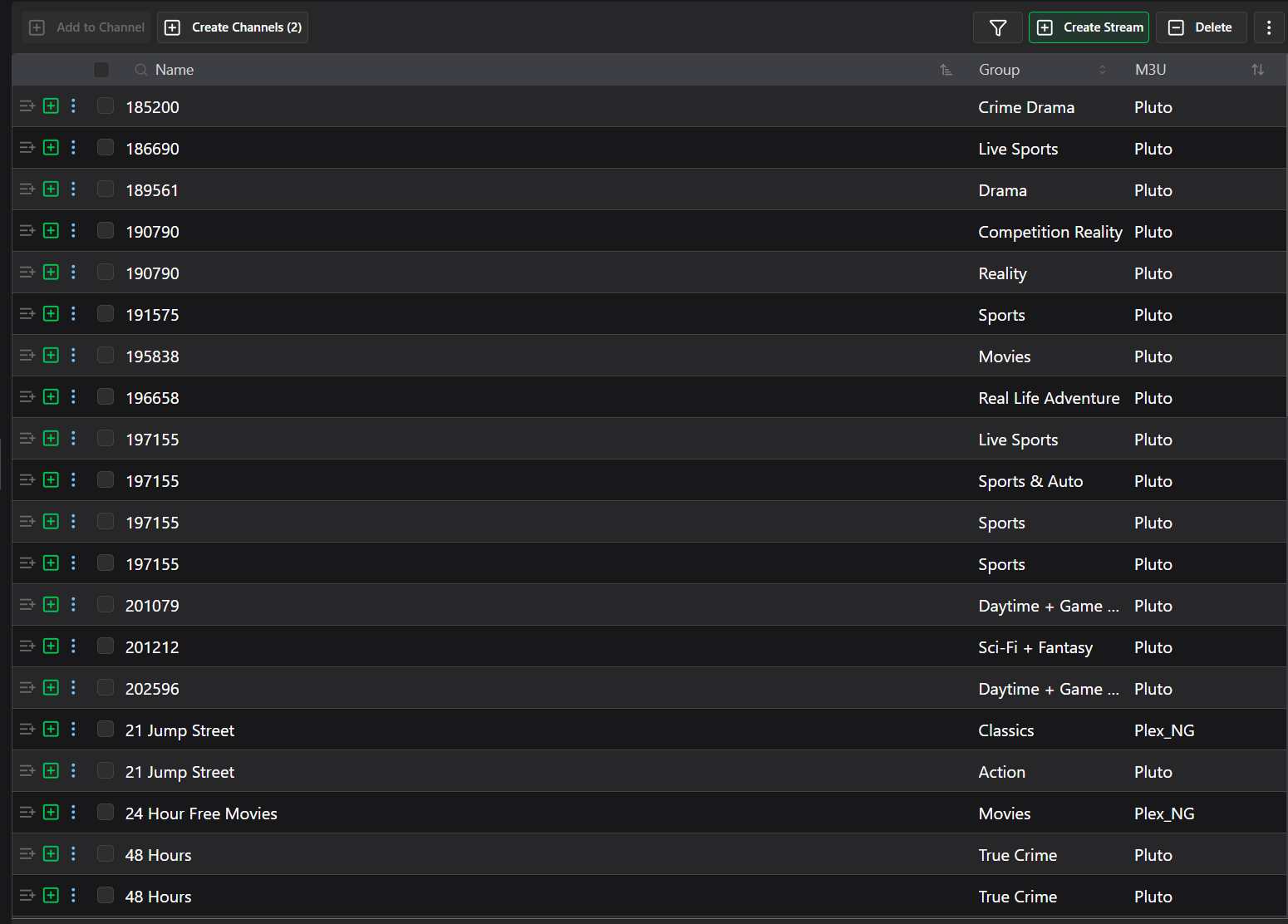Click the Name column sort icon

[946, 70]
